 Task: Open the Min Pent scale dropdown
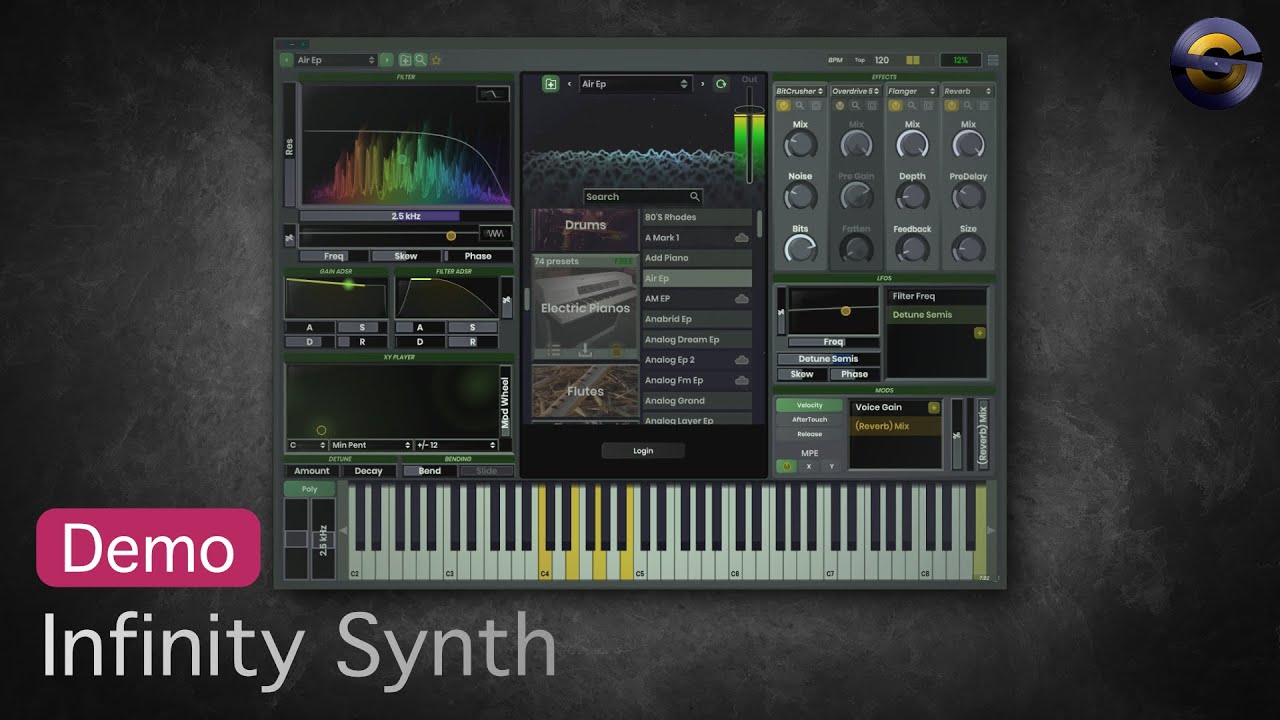pos(371,445)
